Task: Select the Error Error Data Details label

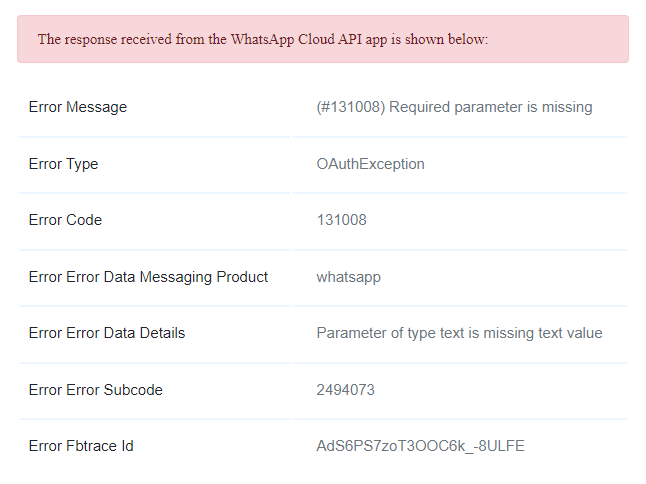Action: click(107, 333)
